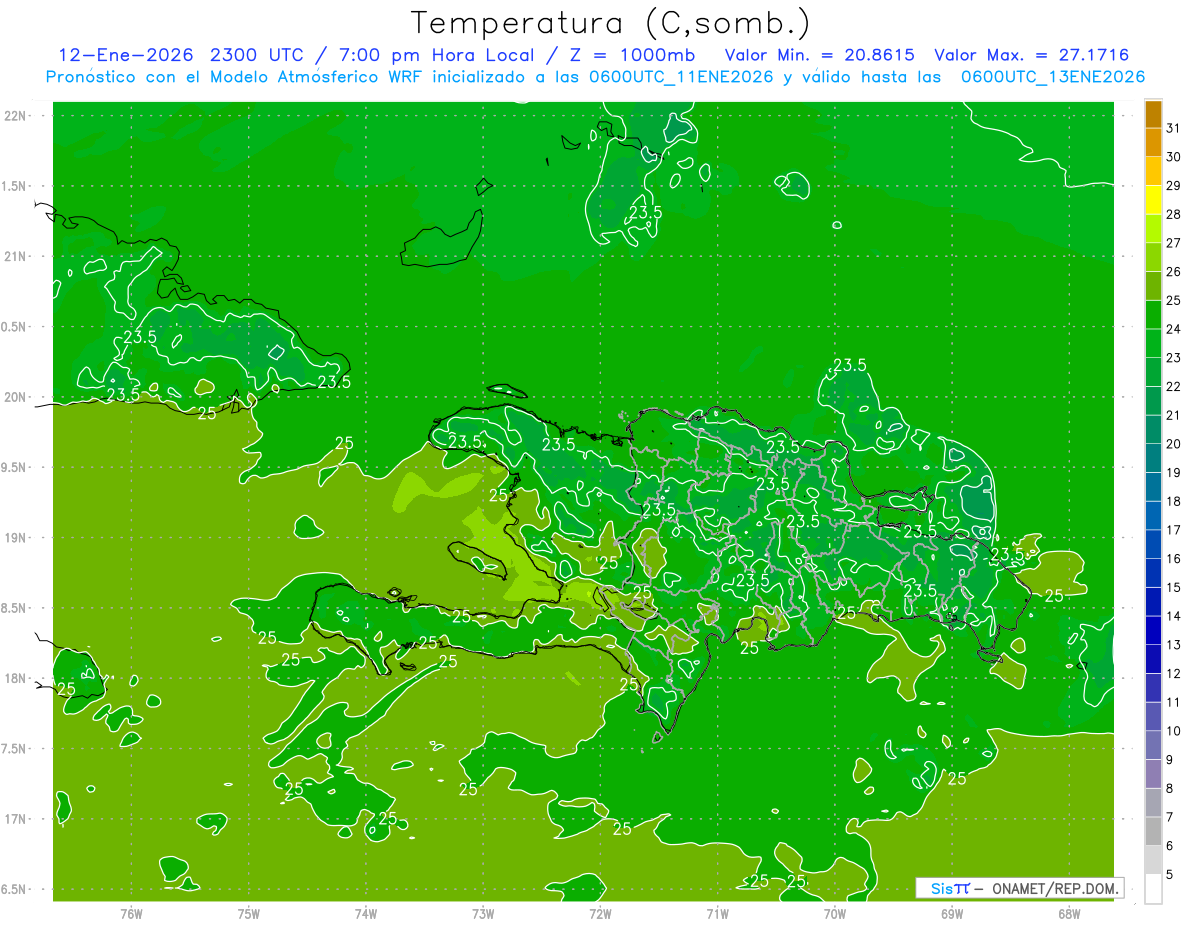Image resolution: width=1200 pixels, height=927 pixels.
Task: Click legend value 10
Action: tap(1174, 731)
